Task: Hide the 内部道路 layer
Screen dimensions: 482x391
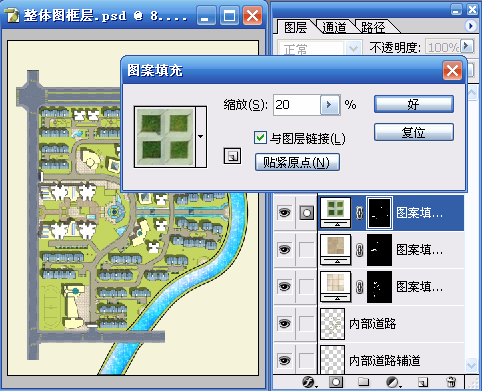Action: tap(284, 324)
